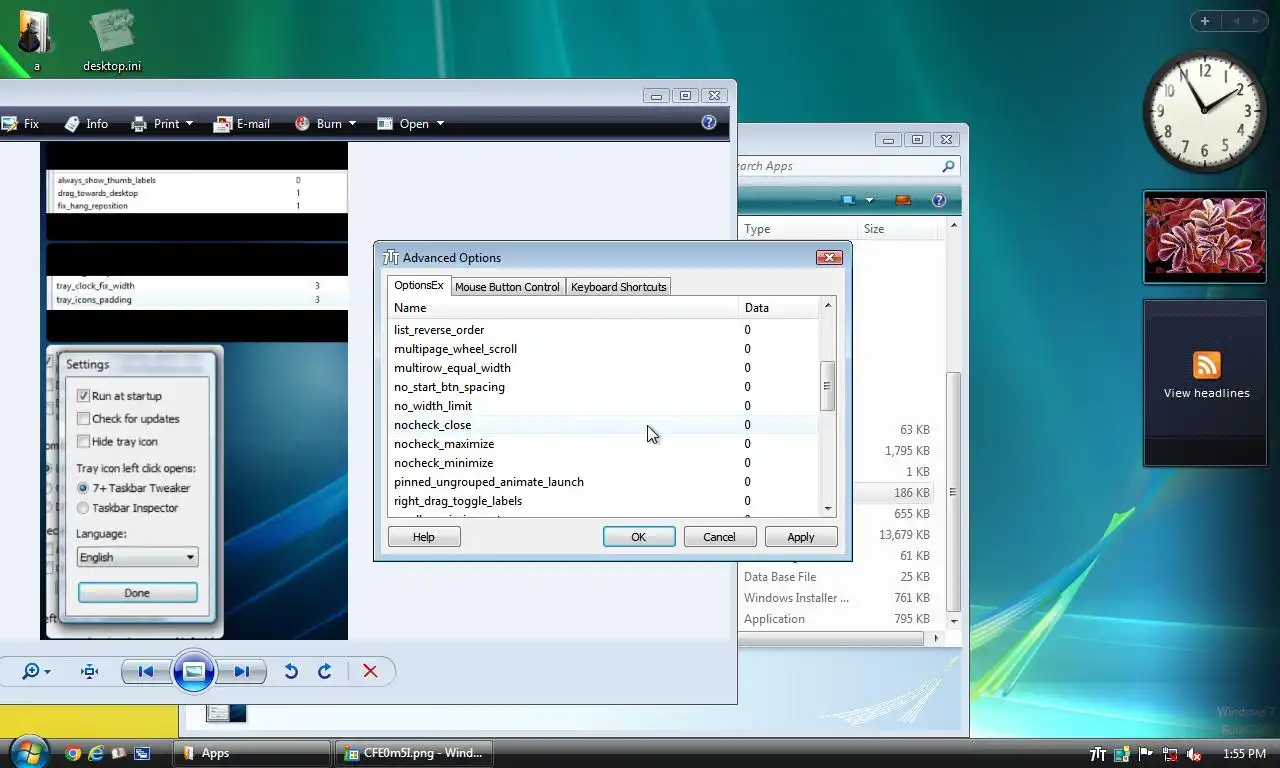Click Help in Advanced Options

click(x=424, y=537)
